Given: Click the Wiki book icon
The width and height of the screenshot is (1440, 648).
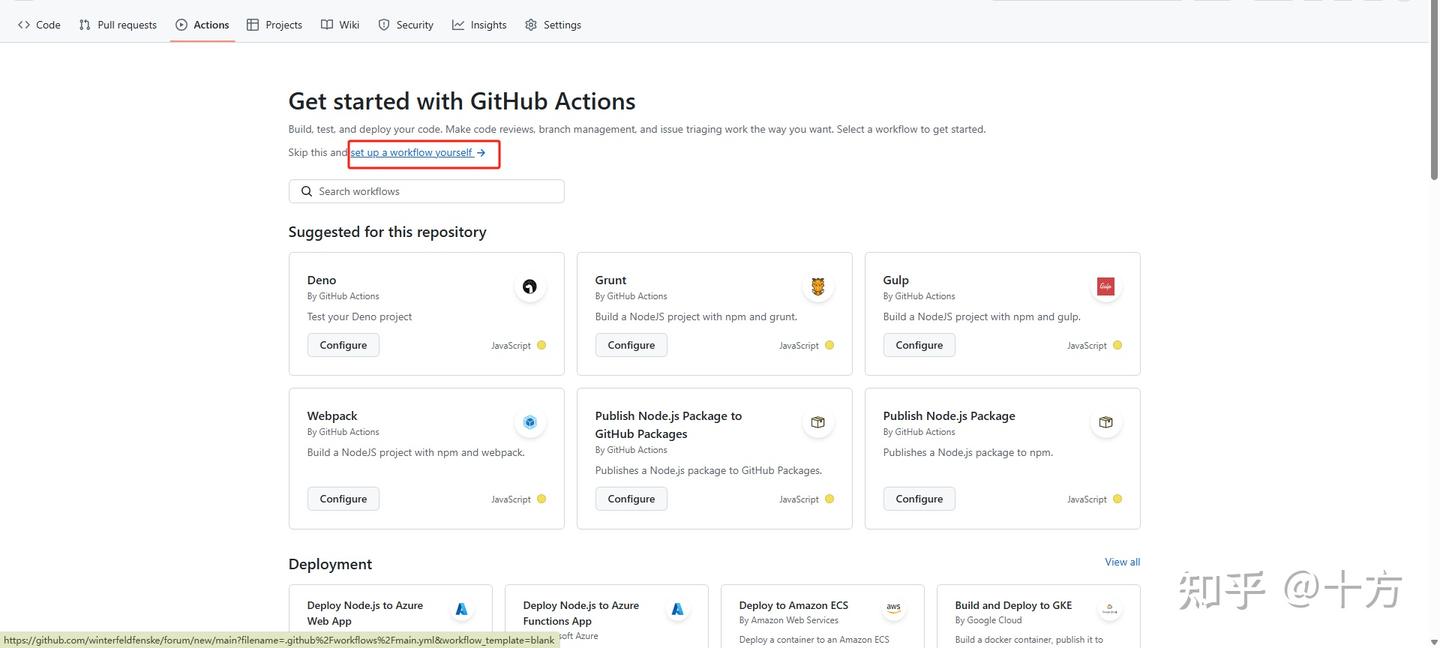Looking at the screenshot, I should pyautogui.click(x=327, y=25).
